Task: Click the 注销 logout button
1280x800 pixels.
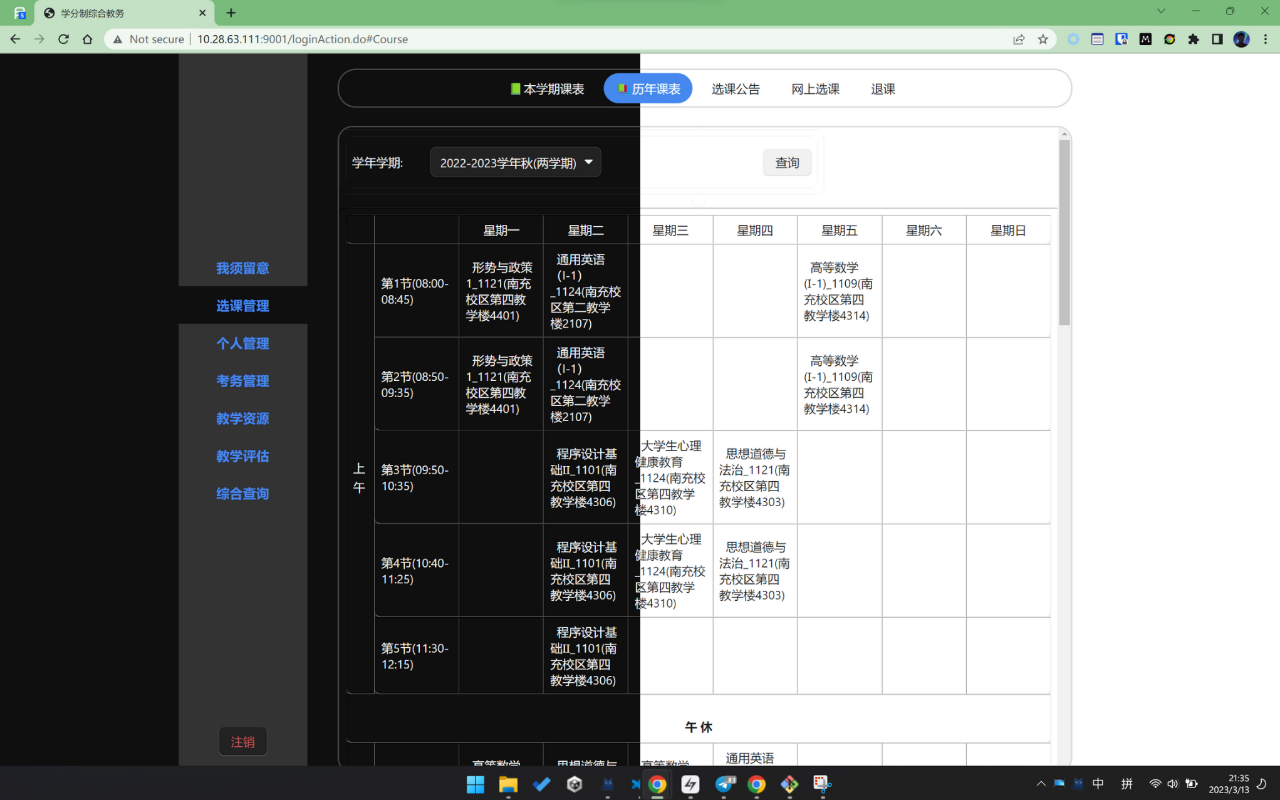Action: click(243, 742)
